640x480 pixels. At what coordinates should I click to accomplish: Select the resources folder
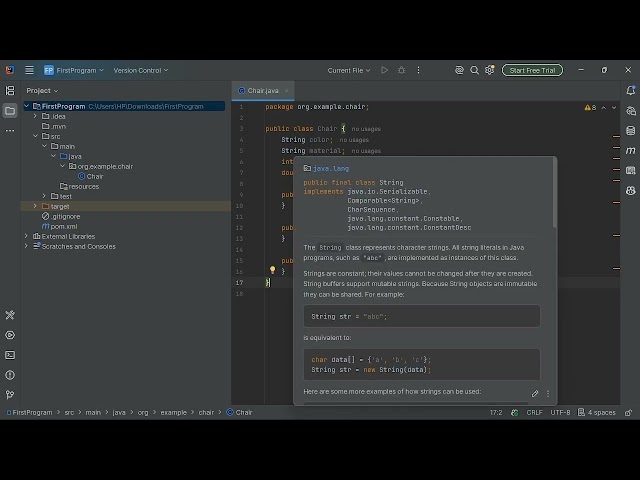[80, 186]
